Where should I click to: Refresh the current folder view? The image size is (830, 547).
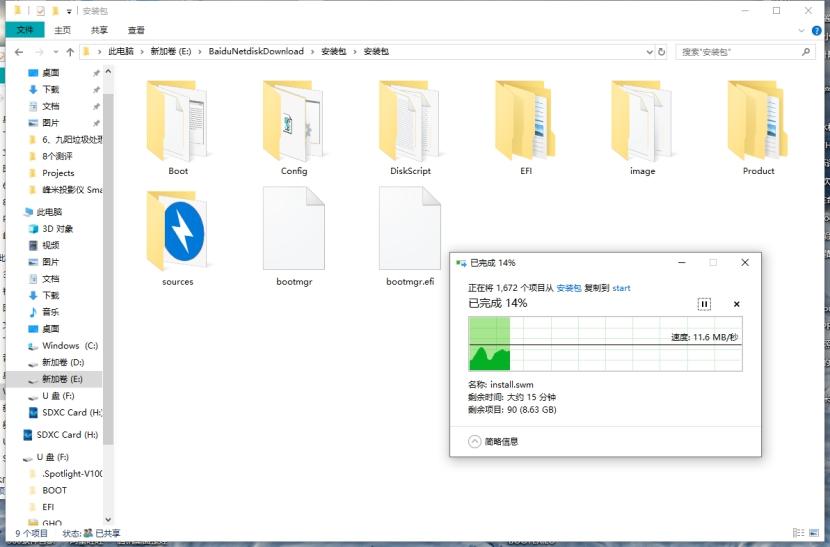(661, 52)
